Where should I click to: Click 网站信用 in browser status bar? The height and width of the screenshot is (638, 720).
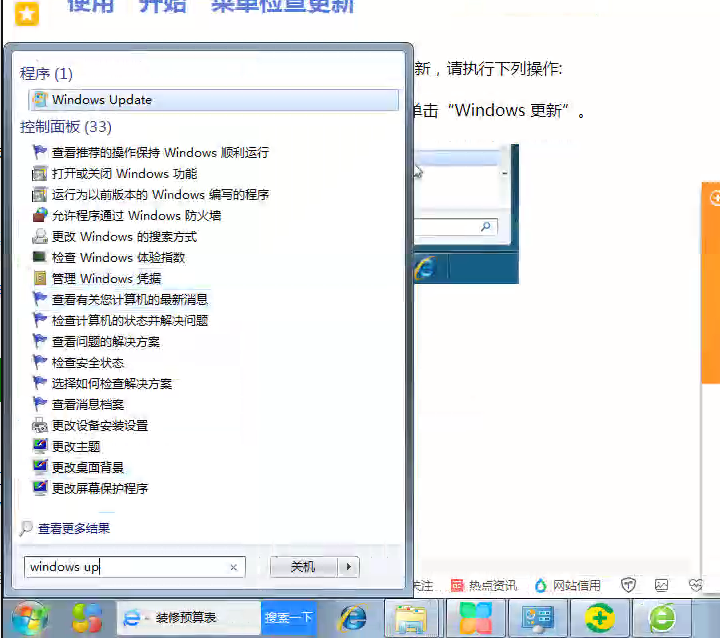[568, 586]
